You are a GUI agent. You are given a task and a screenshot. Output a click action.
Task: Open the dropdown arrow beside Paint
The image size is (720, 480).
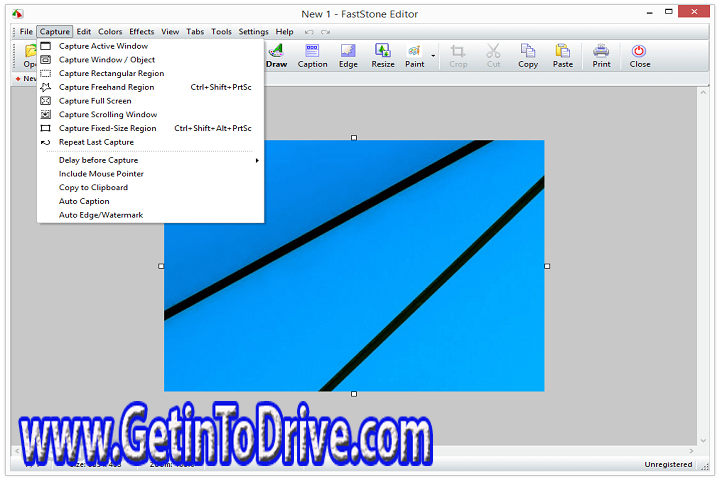[x=433, y=56]
